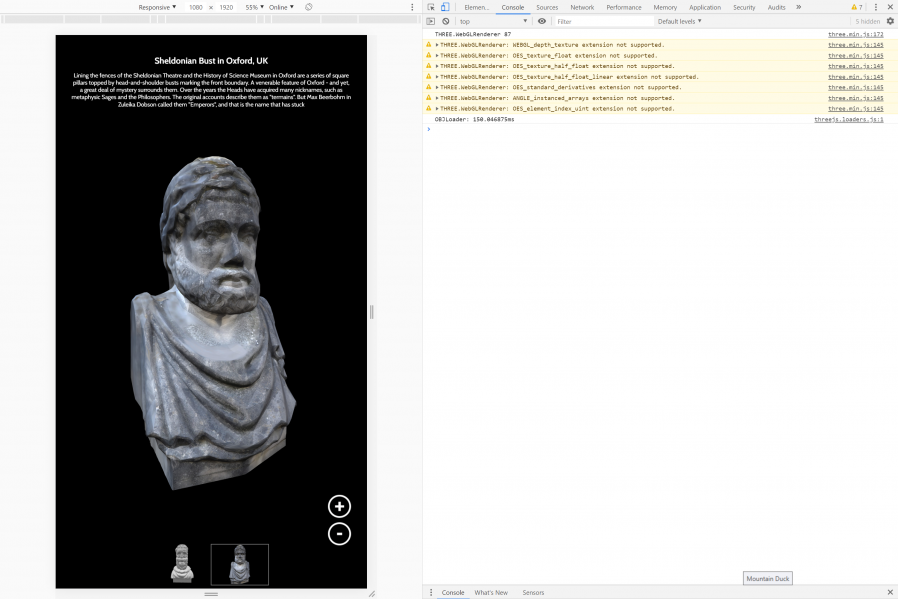The width and height of the screenshot is (898, 599).
Task: Show more panels via the chevron
Action: click(798, 7)
